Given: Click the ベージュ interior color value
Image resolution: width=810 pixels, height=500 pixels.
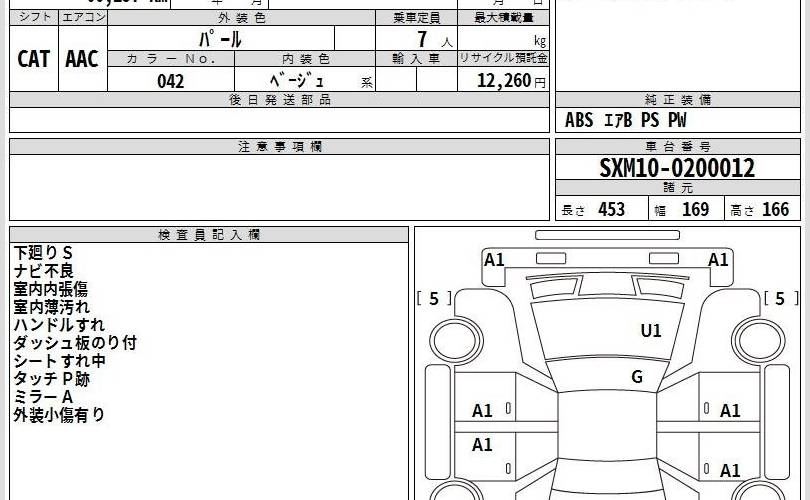Looking at the screenshot, I should pyautogui.click(x=301, y=82).
